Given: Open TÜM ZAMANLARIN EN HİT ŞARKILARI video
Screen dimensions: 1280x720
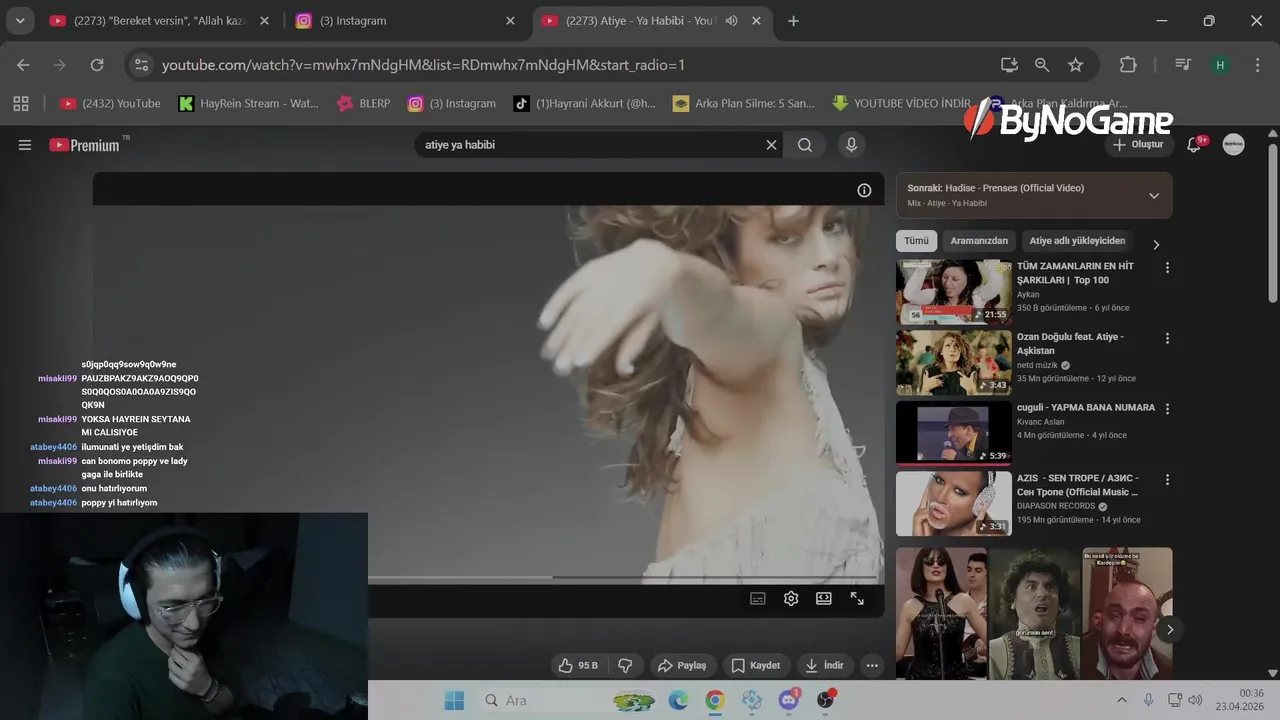Looking at the screenshot, I should 954,292.
